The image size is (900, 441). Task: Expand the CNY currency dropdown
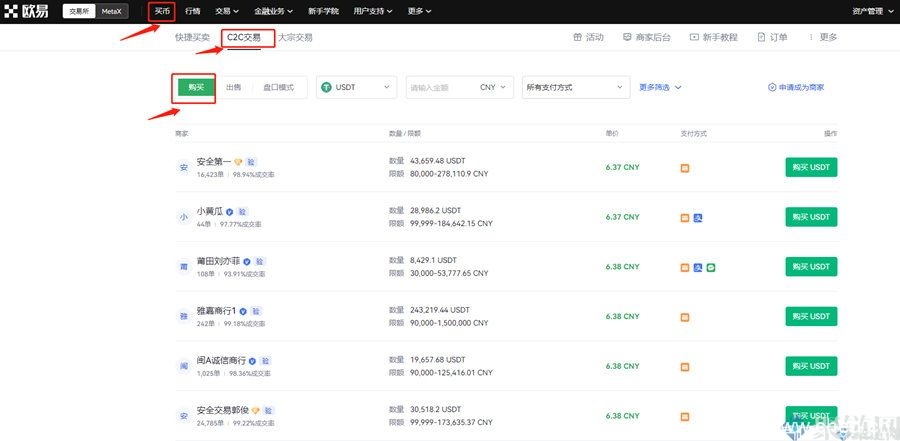[495, 87]
